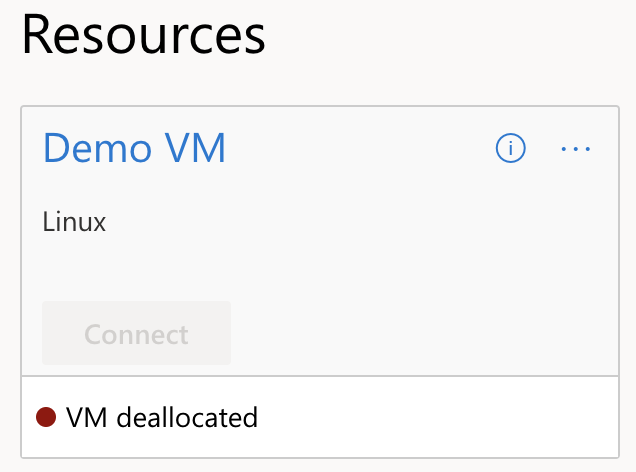This screenshot has height=472, width=636.
Task: Select the Linux operating system label
Action: (74, 222)
